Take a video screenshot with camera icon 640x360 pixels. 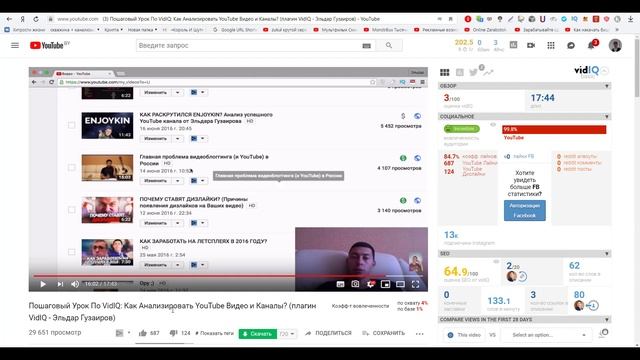click(x=355, y=284)
